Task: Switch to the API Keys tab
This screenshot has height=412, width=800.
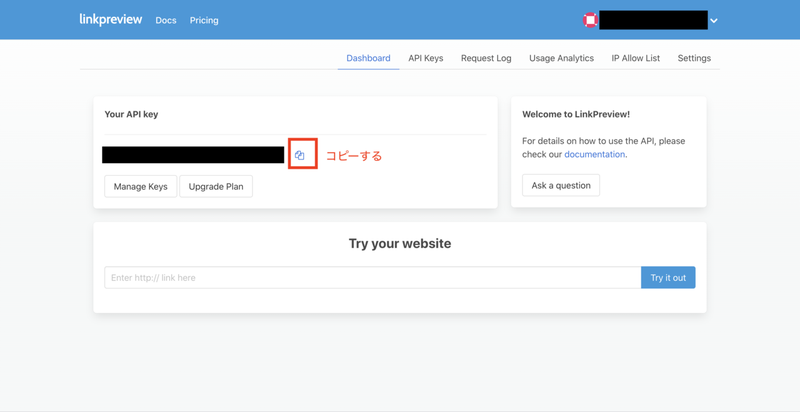Action: click(x=426, y=58)
